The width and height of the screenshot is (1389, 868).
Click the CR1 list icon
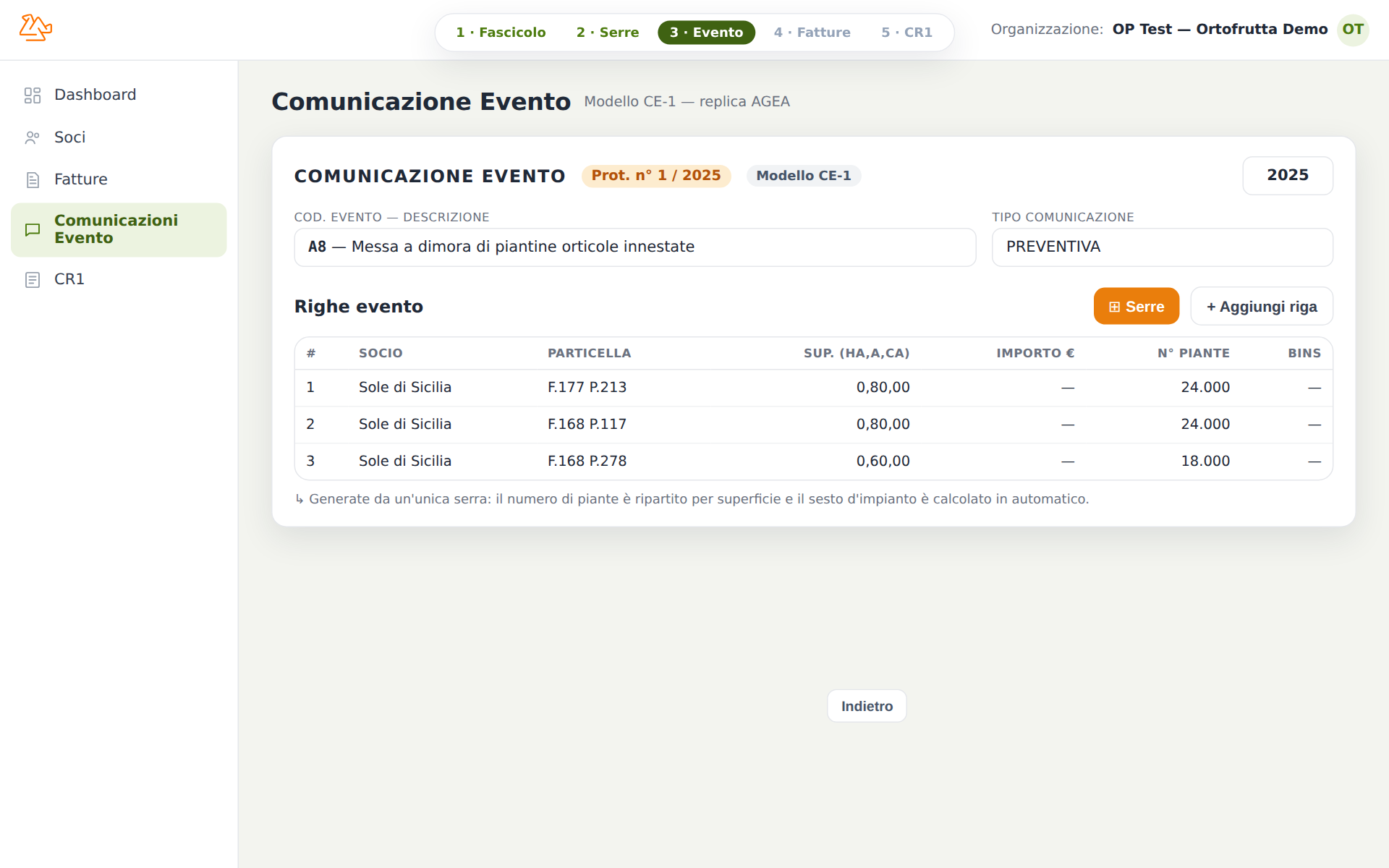[33, 279]
